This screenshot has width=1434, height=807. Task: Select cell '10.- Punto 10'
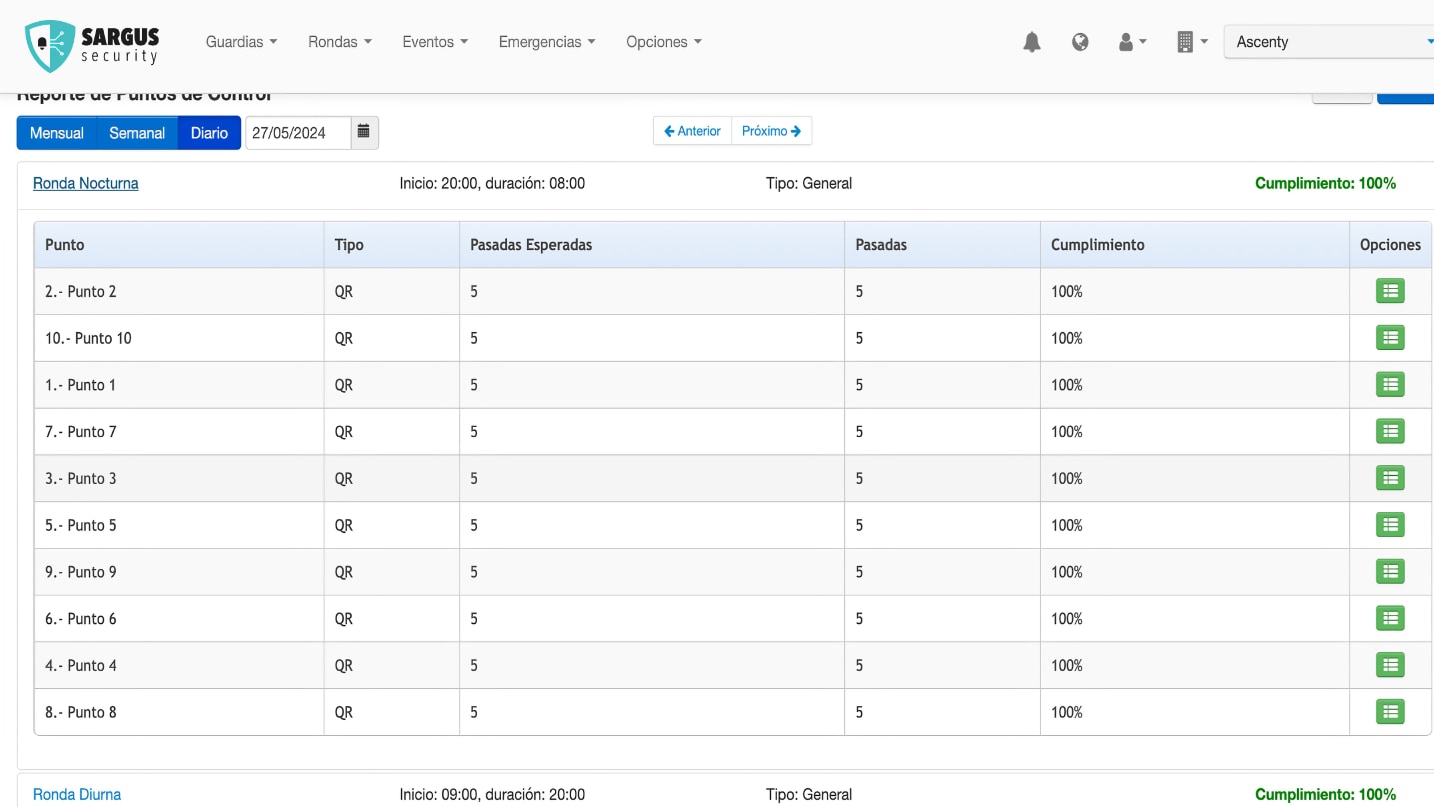pos(179,338)
